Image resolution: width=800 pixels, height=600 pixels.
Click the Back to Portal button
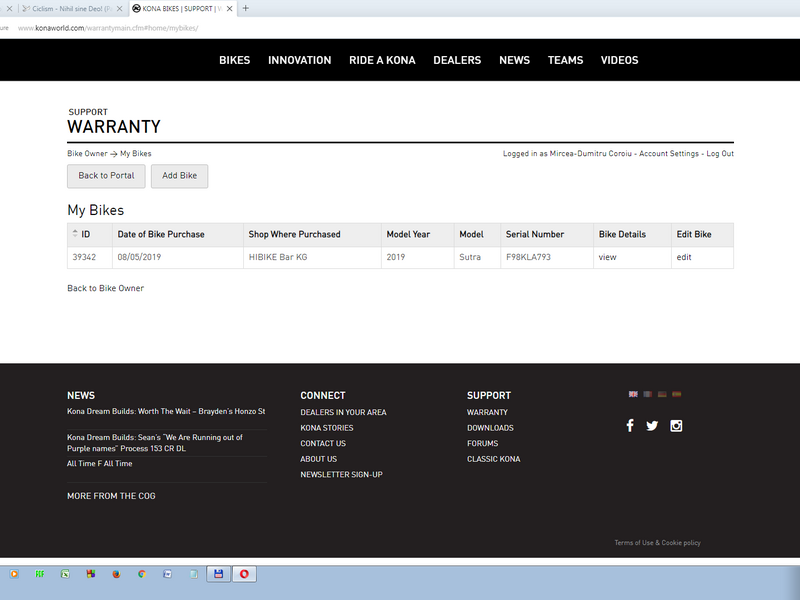click(x=106, y=176)
